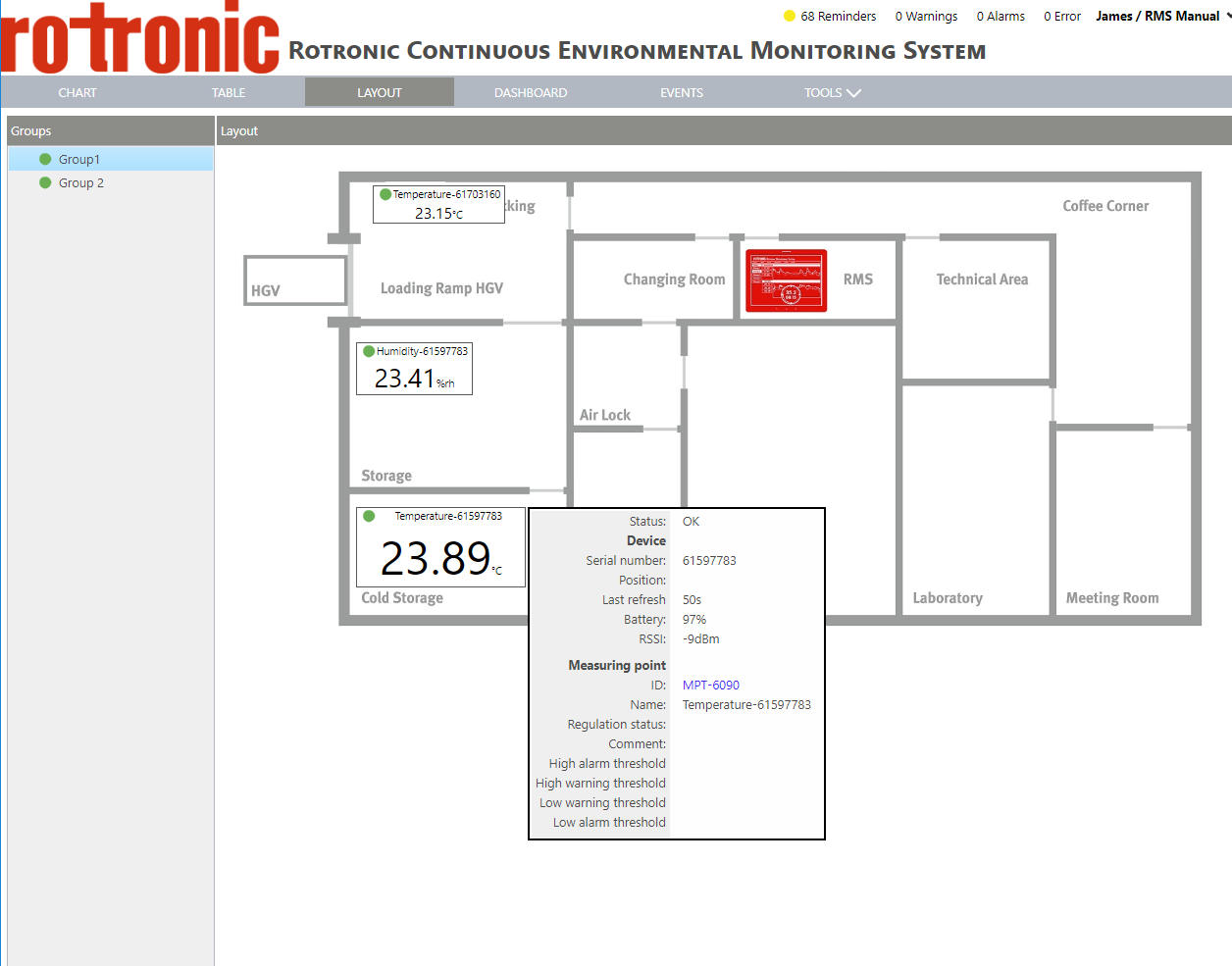Click the Temperature-61703160 widget title
This screenshot has width=1232, height=966.
pos(446,194)
